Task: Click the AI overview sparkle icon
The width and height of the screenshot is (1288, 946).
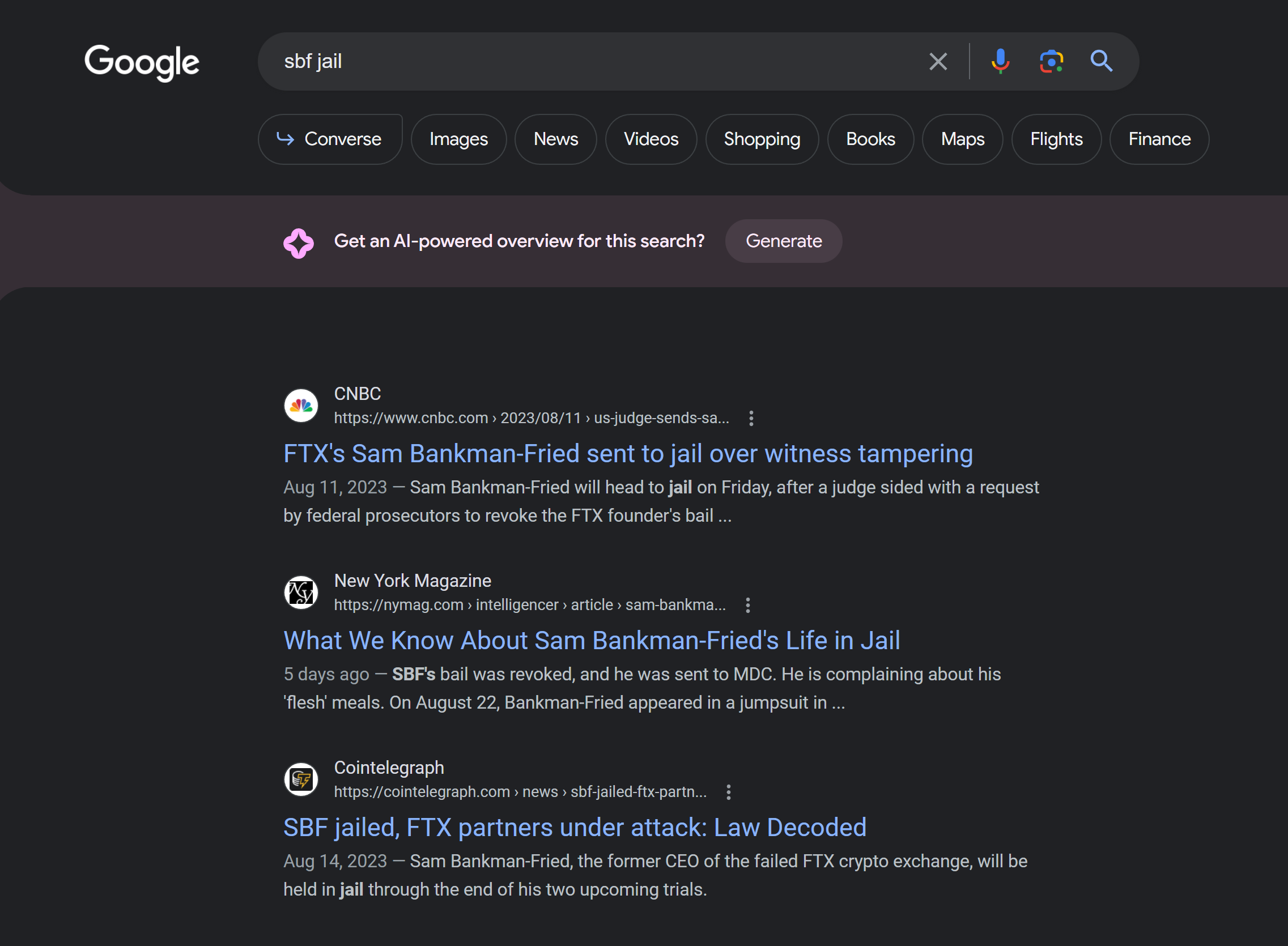Action: tap(299, 243)
